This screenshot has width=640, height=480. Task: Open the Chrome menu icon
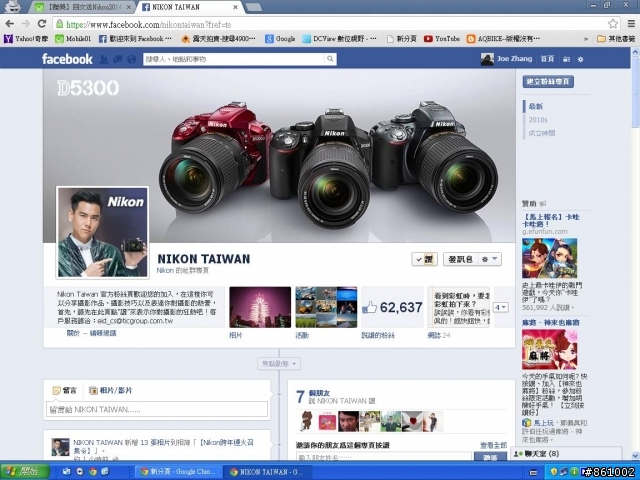[x=631, y=24]
